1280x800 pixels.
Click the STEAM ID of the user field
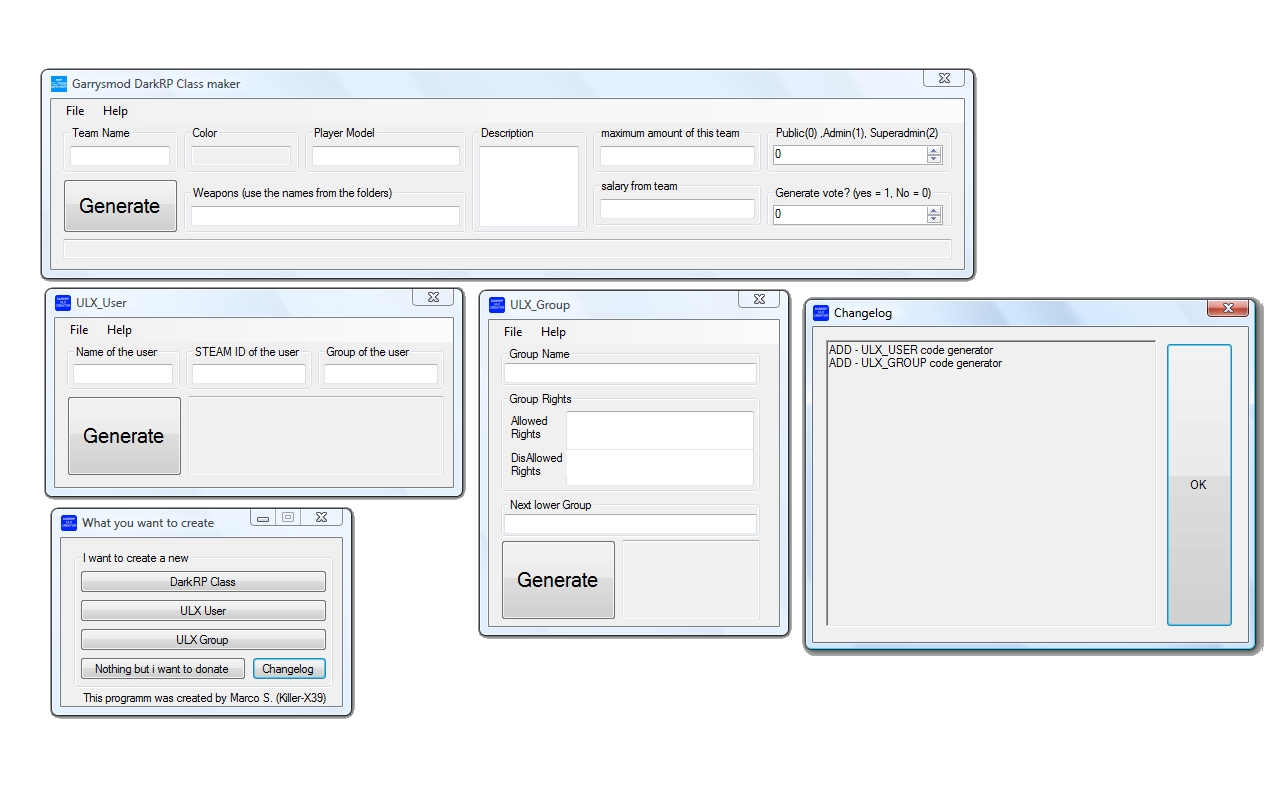(x=249, y=374)
